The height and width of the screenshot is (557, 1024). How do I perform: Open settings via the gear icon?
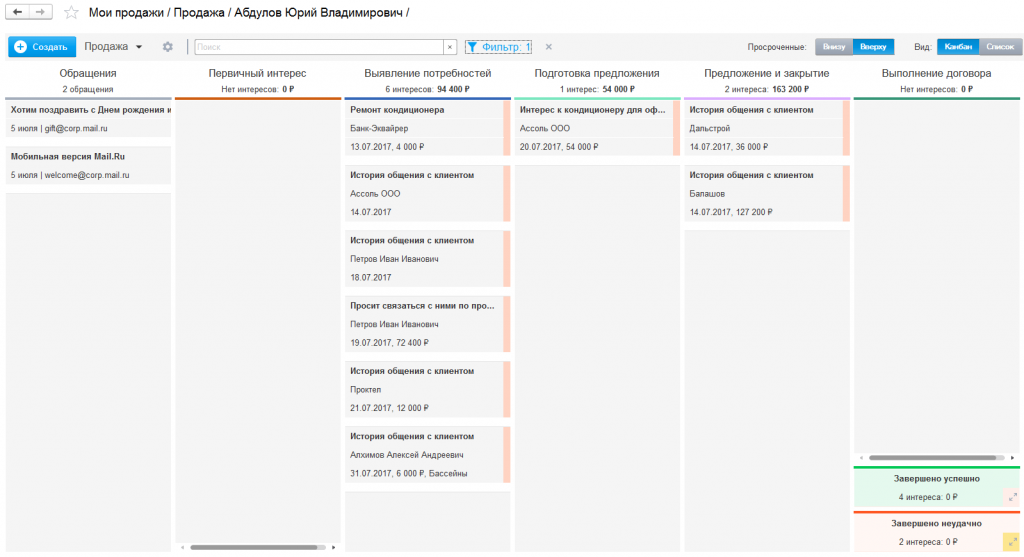[168, 47]
